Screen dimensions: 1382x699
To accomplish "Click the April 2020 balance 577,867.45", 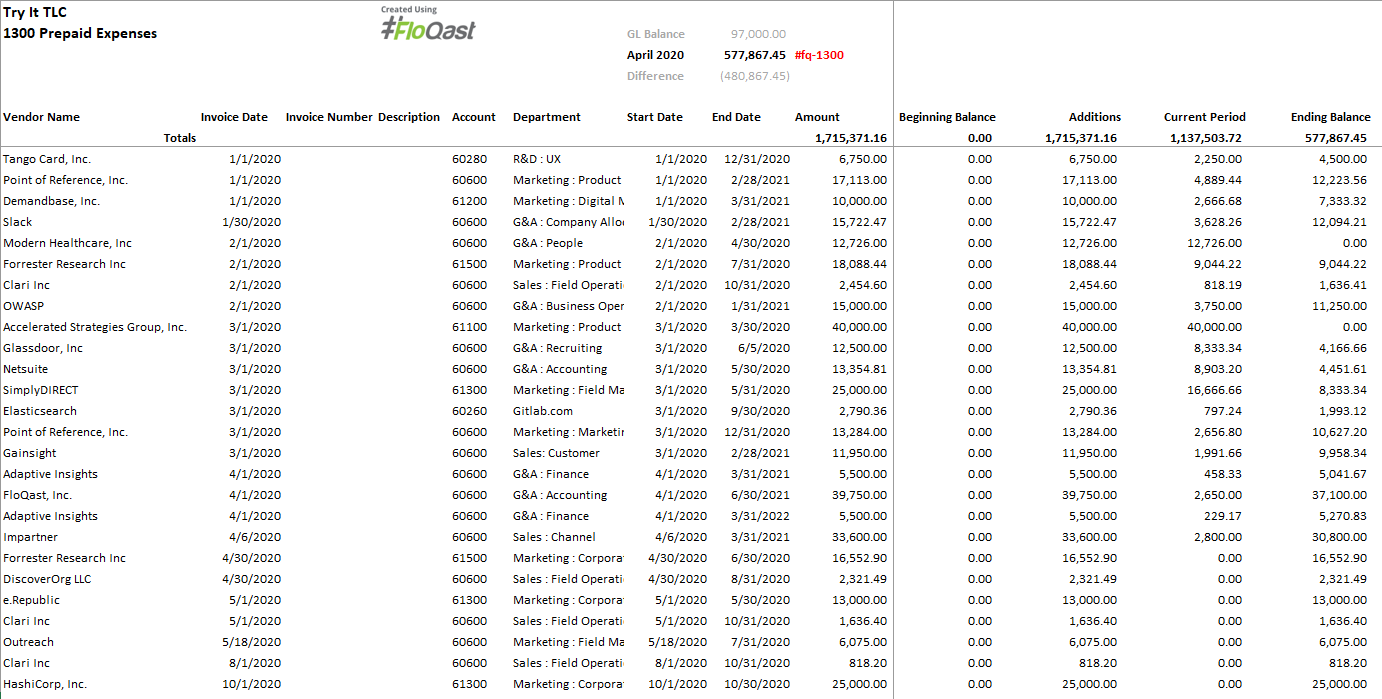I will point(755,55).
